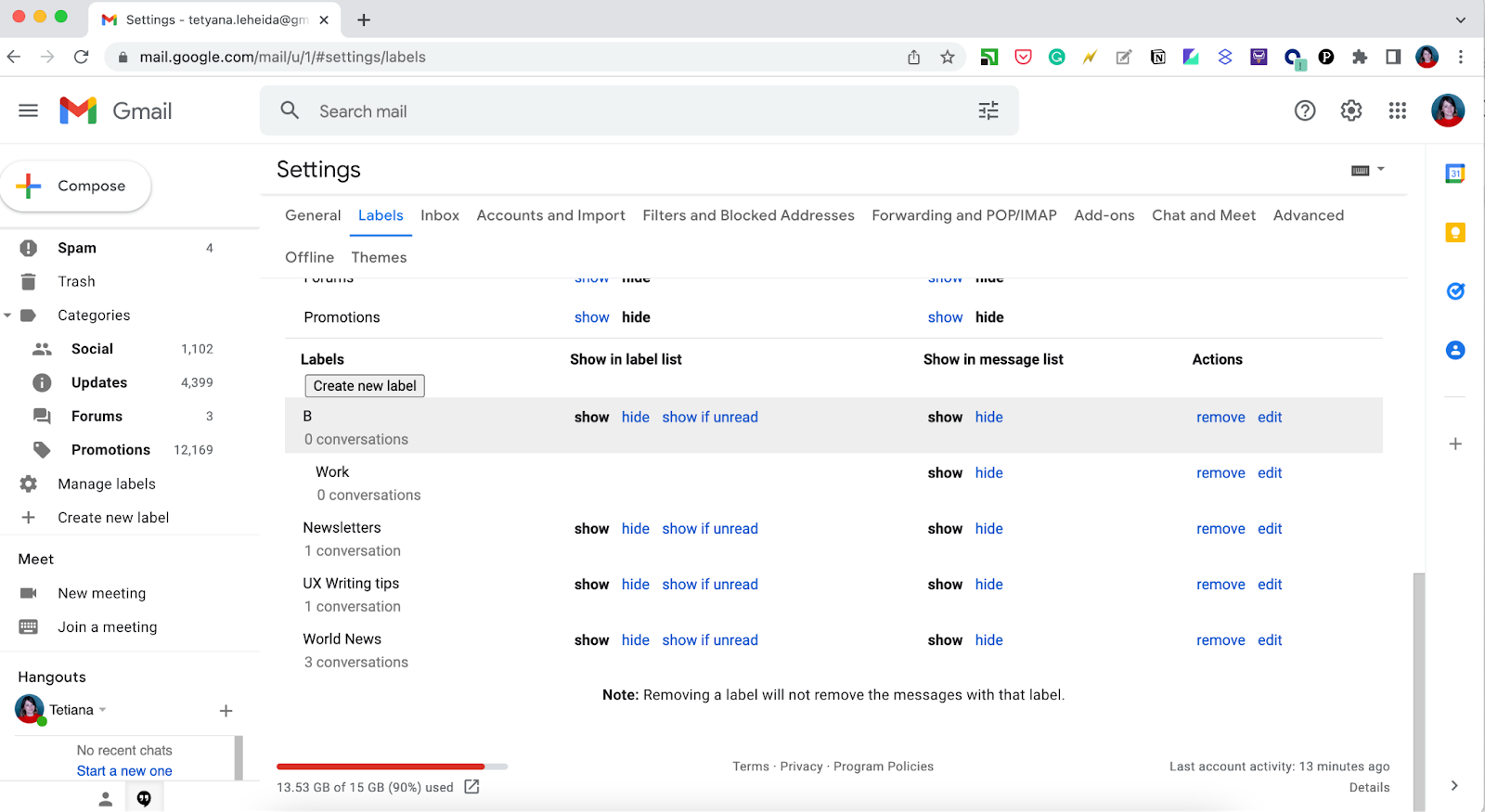The height and width of the screenshot is (812, 1485).
Task: Open Google Calendar side panel icon
Action: [x=1455, y=174]
